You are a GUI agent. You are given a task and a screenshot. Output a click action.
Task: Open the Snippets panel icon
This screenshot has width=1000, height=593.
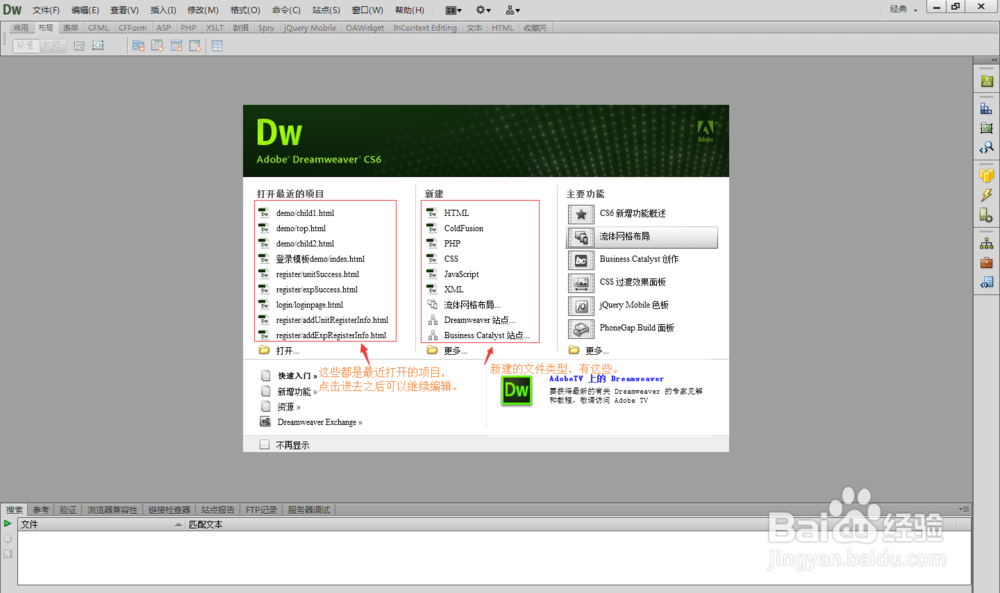tap(987, 282)
